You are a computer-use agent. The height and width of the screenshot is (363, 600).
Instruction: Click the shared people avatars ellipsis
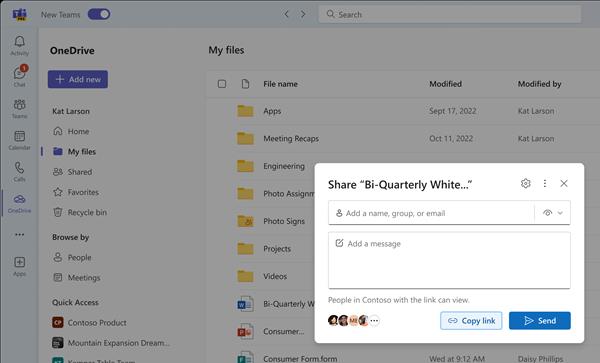pos(374,321)
